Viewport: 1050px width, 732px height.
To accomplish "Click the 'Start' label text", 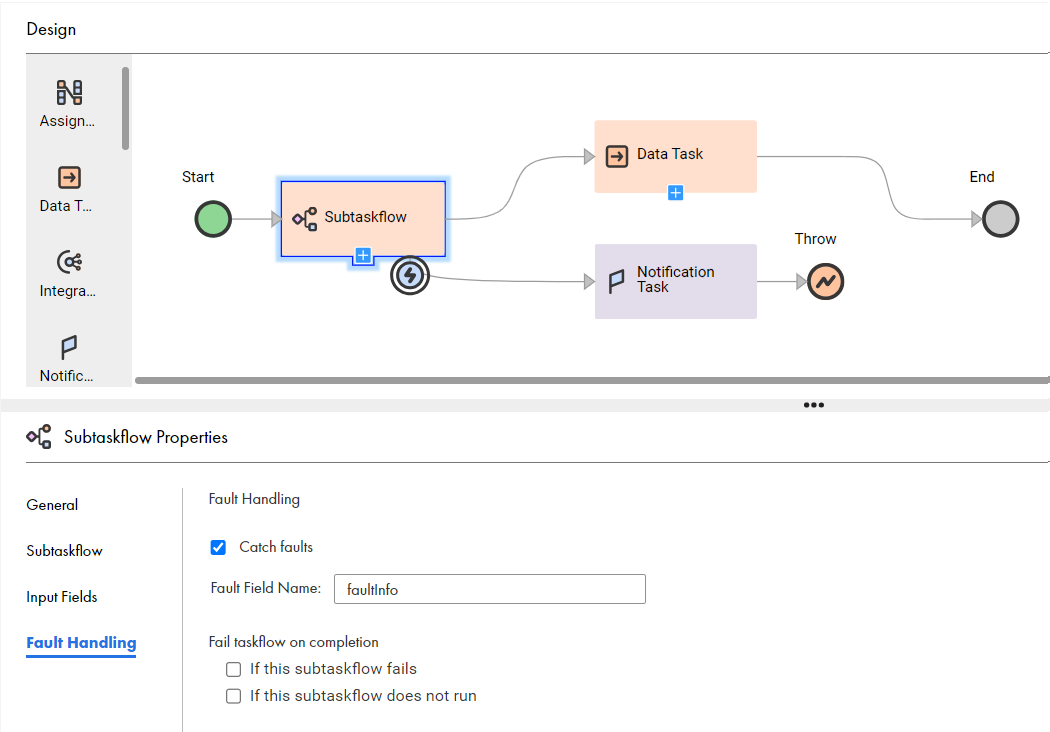I will [x=198, y=177].
